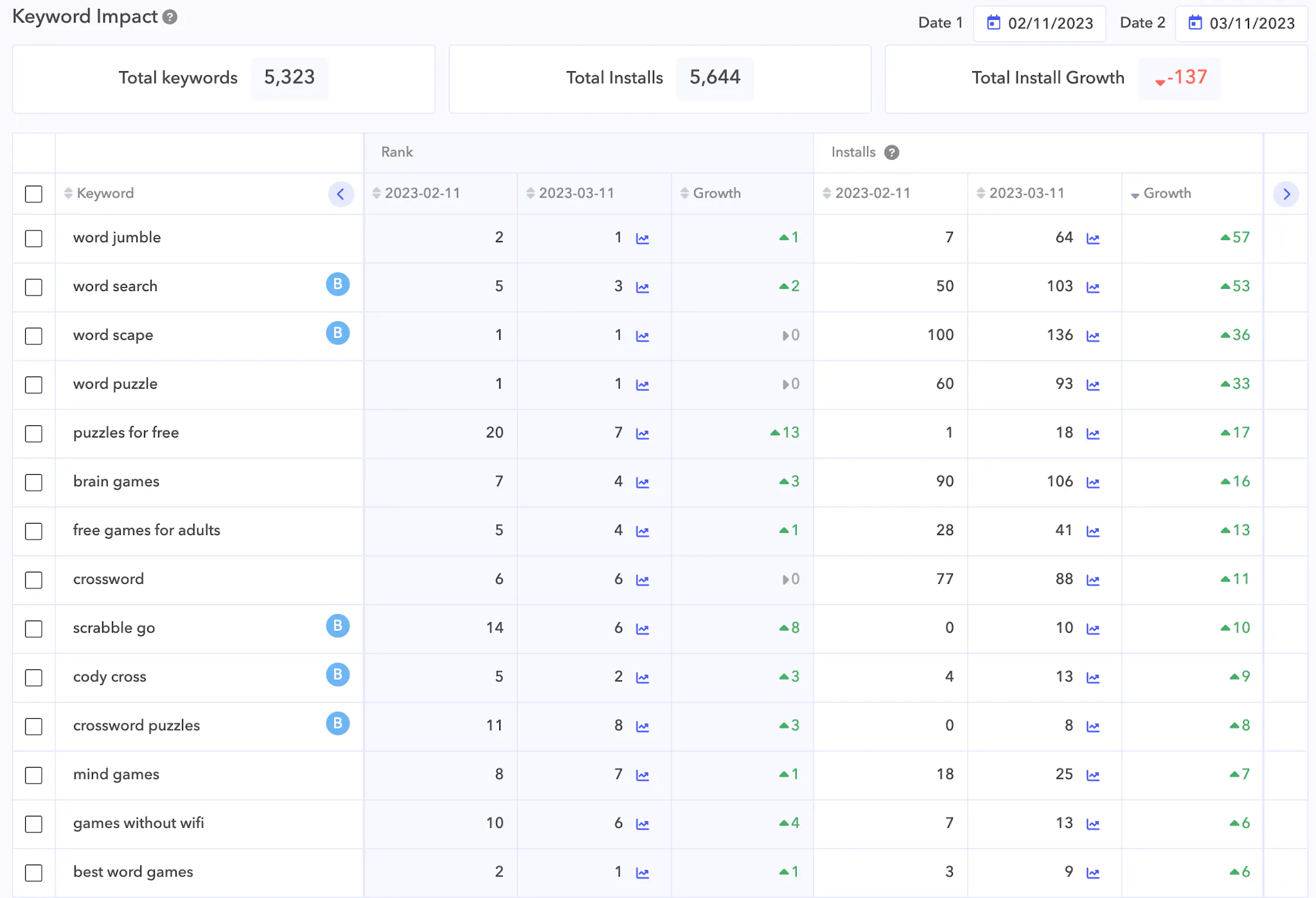This screenshot has width=1316, height=898.
Task: Tick the select-all checkbox in header row
Action: coord(33,194)
